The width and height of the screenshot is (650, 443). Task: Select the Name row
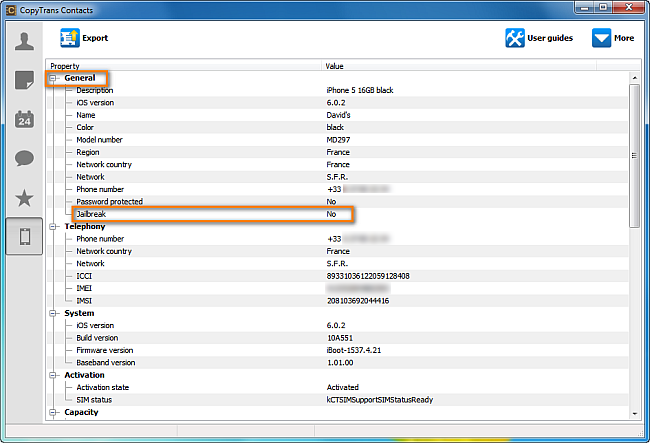pos(338,115)
